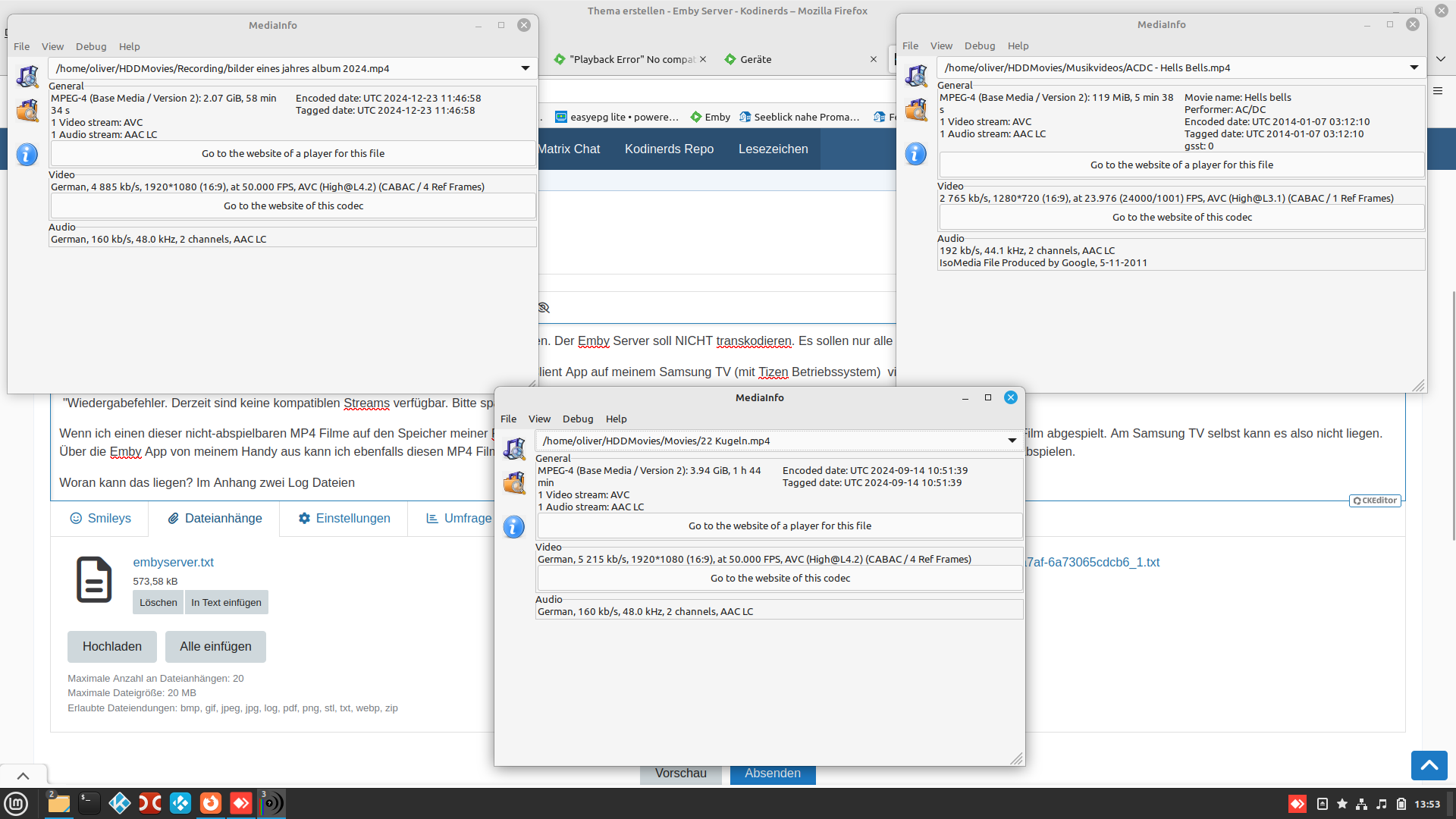Select the Dateianhänge editor tab

215,519
